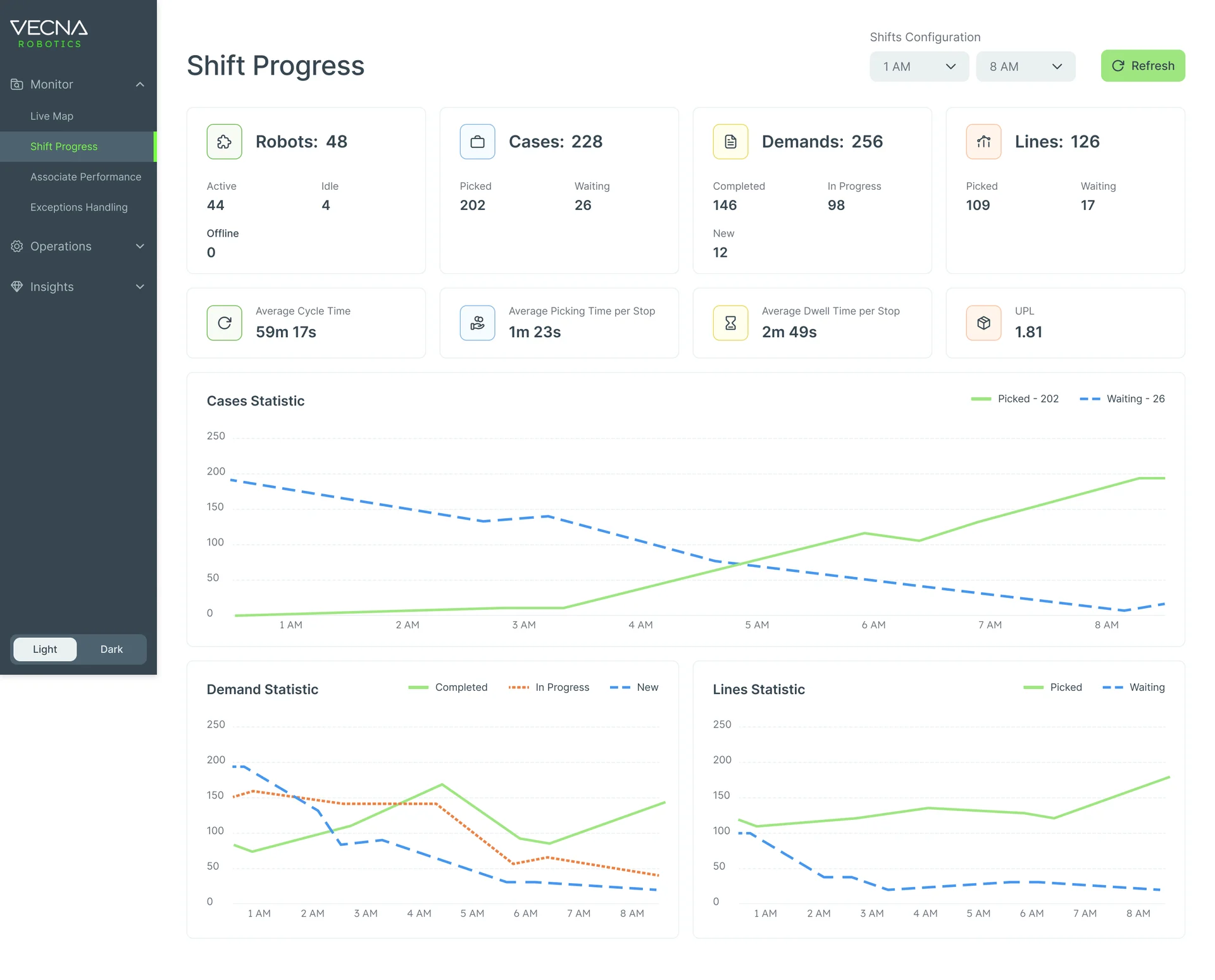Click the Cases briefcase icon
This screenshot has width=1215, height=980.
point(477,142)
